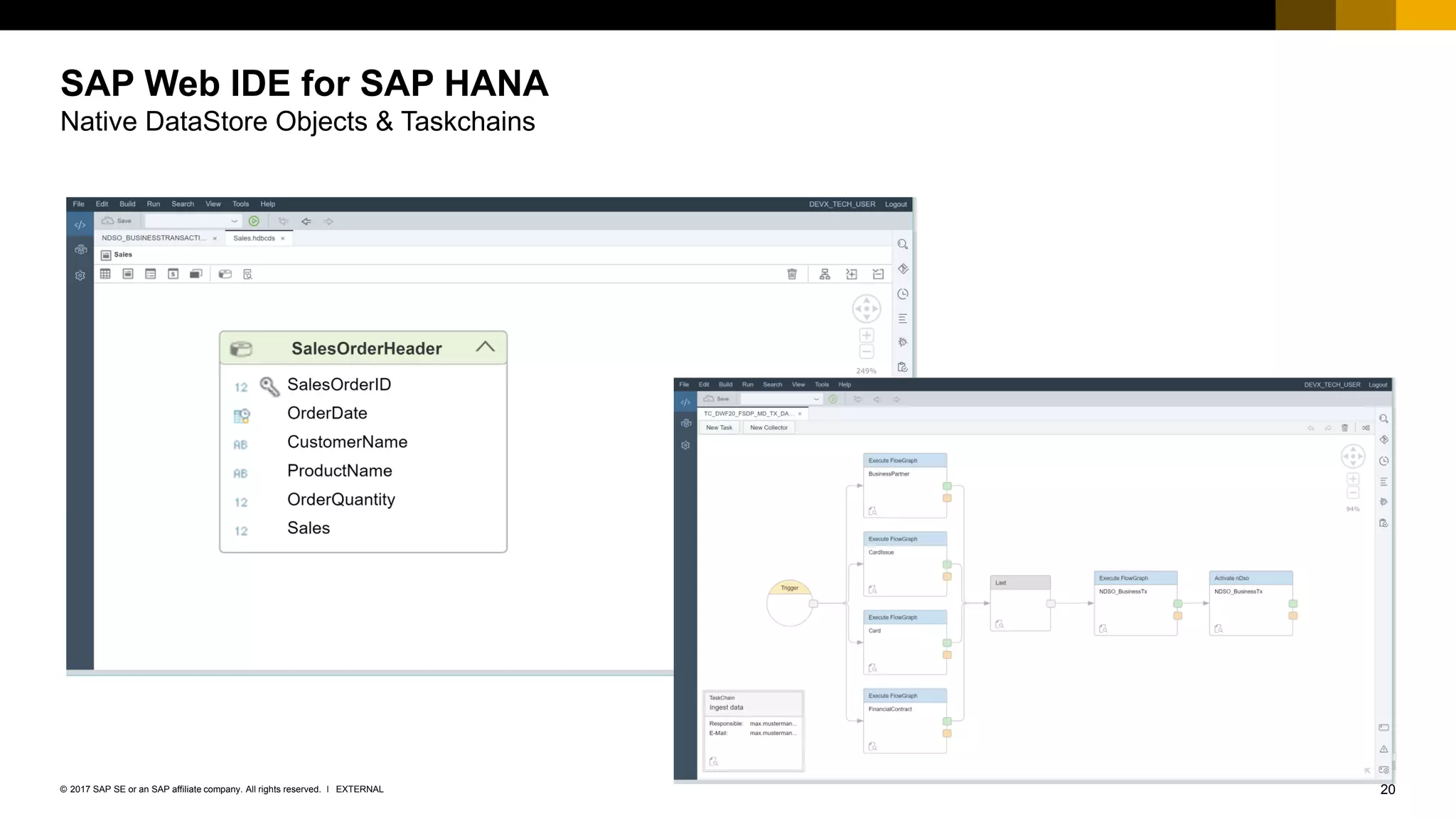Screen dimensions: 1456x819
Task: Select the CustomerName field row
Action: click(x=363, y=442)
